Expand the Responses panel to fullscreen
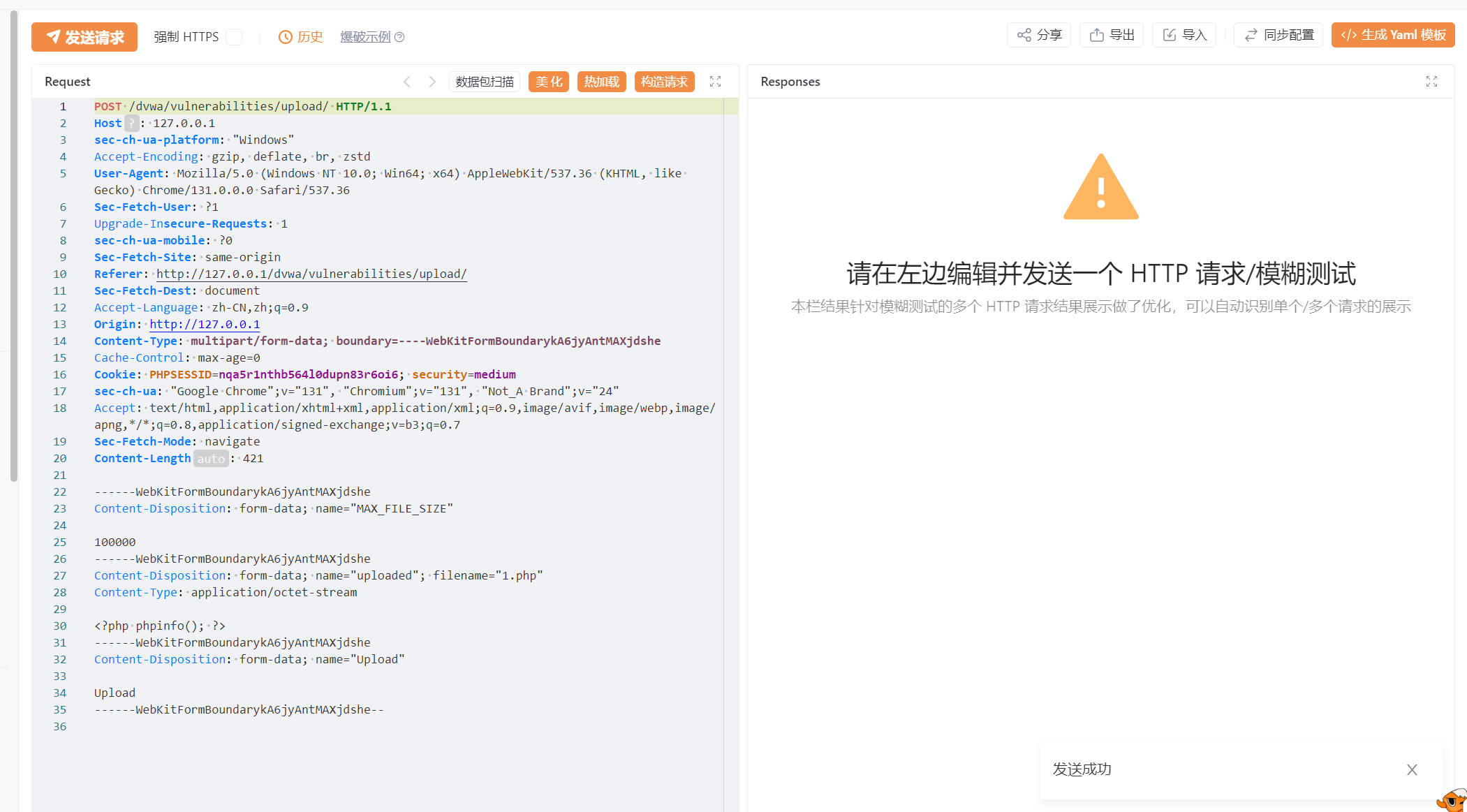 tap(1431, 82)
